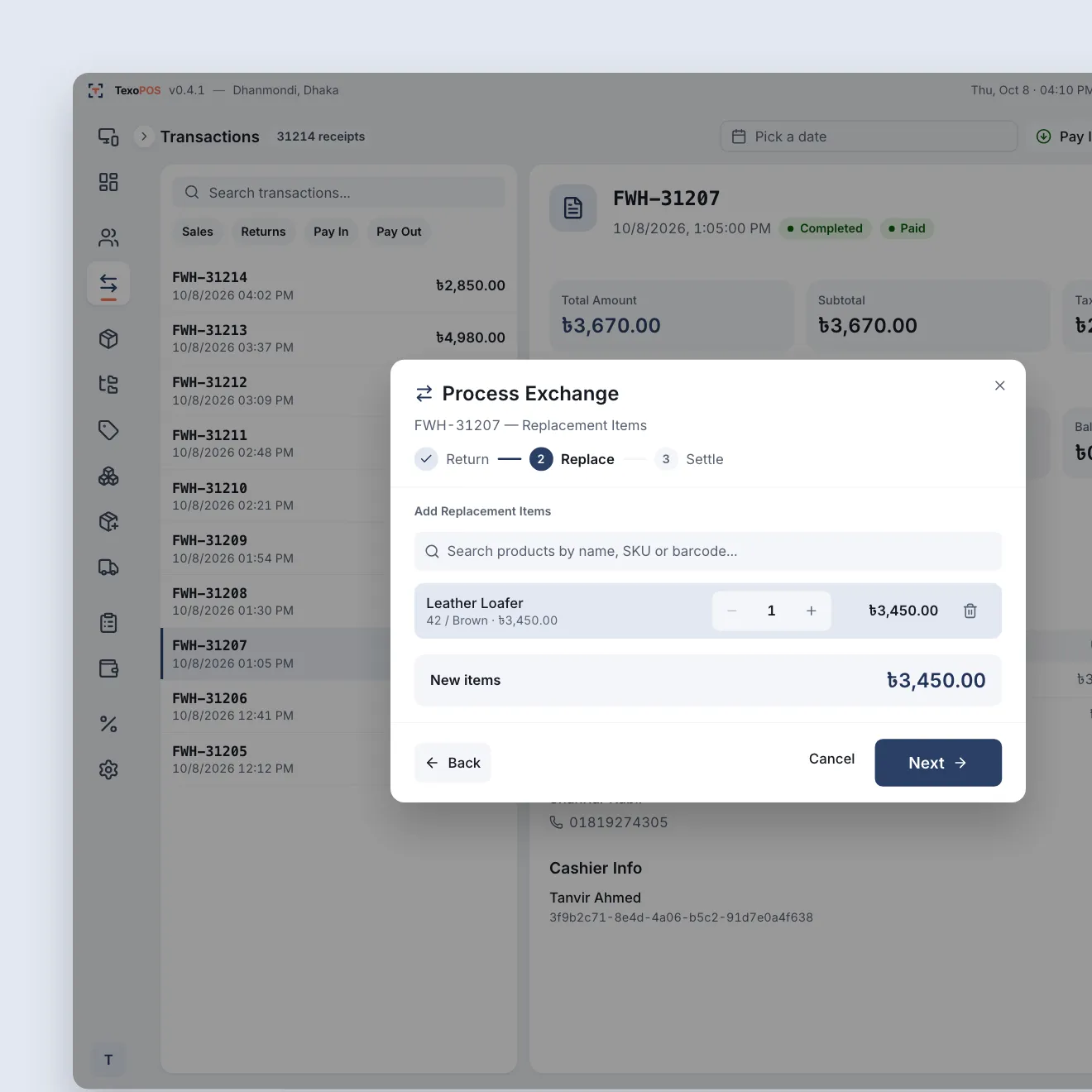Open the user avatar T

click(108, 1060)
